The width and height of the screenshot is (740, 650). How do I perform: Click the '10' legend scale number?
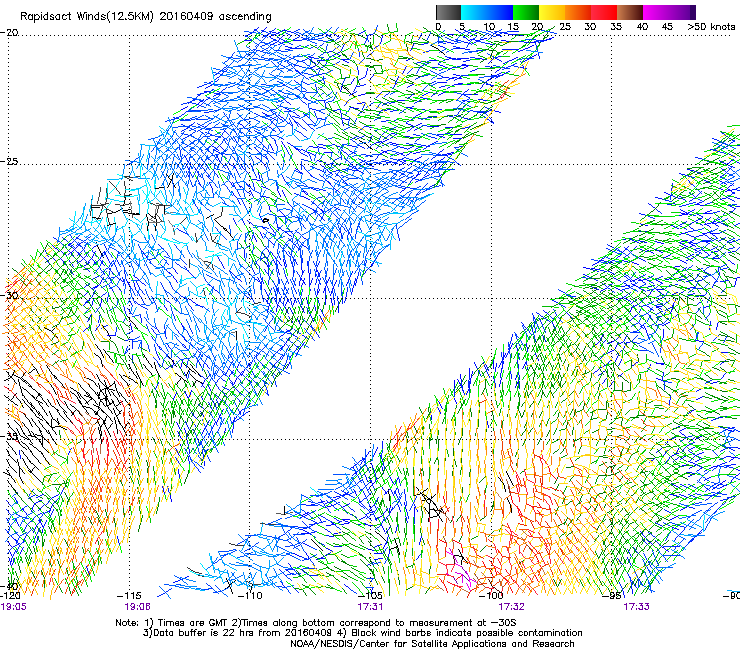click(x=489, y=26)
